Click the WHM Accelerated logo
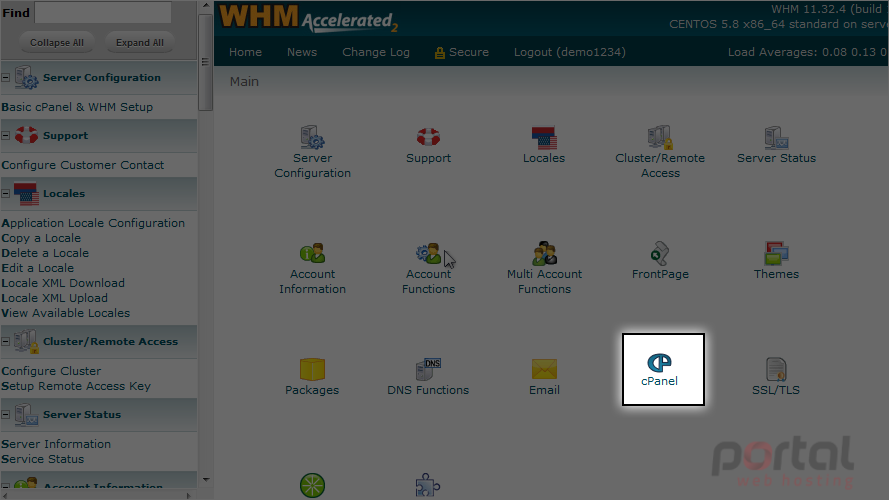889x500 pixels. click(x=308, y=18)
